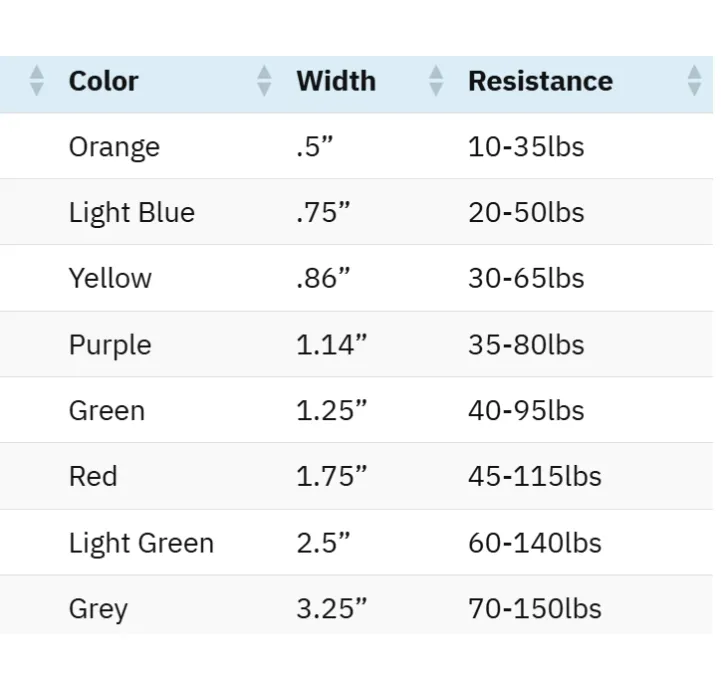Select the Light Green row label
This screenshot has width=728, height=683.
[141, 543]
